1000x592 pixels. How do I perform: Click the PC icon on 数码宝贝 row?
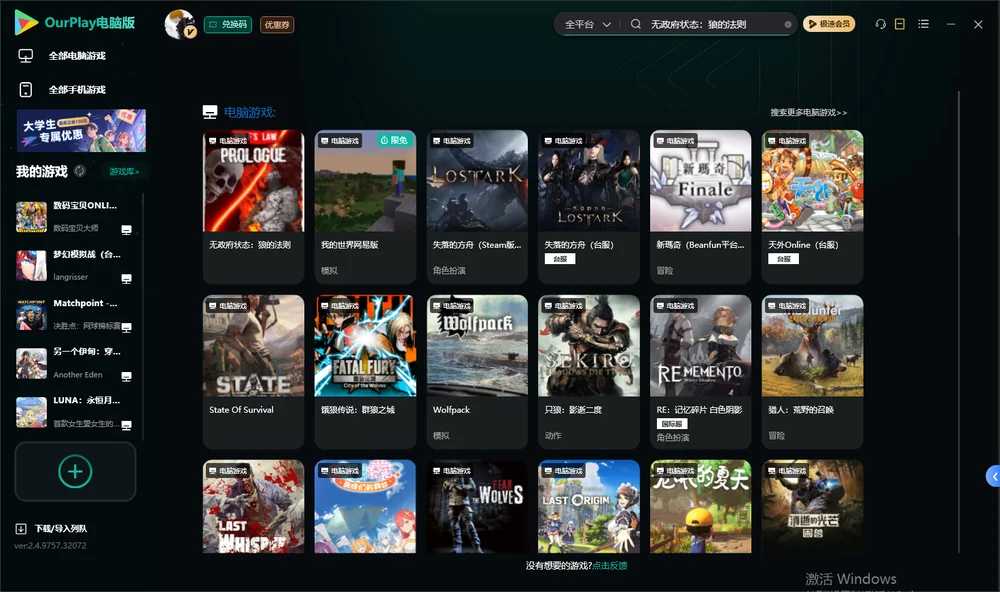coord(126,230)
